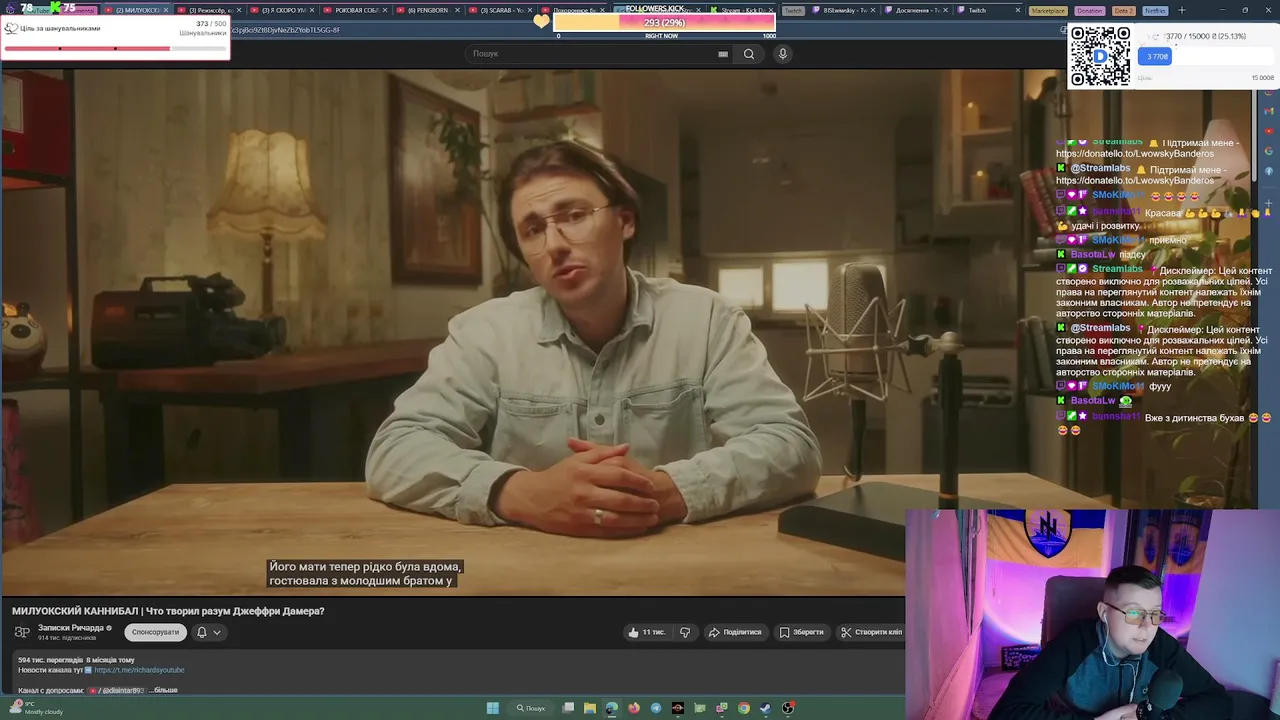Add a site with the sidebar plus icon
The height and width of the screenshot is (720, 1280).
1268,203
